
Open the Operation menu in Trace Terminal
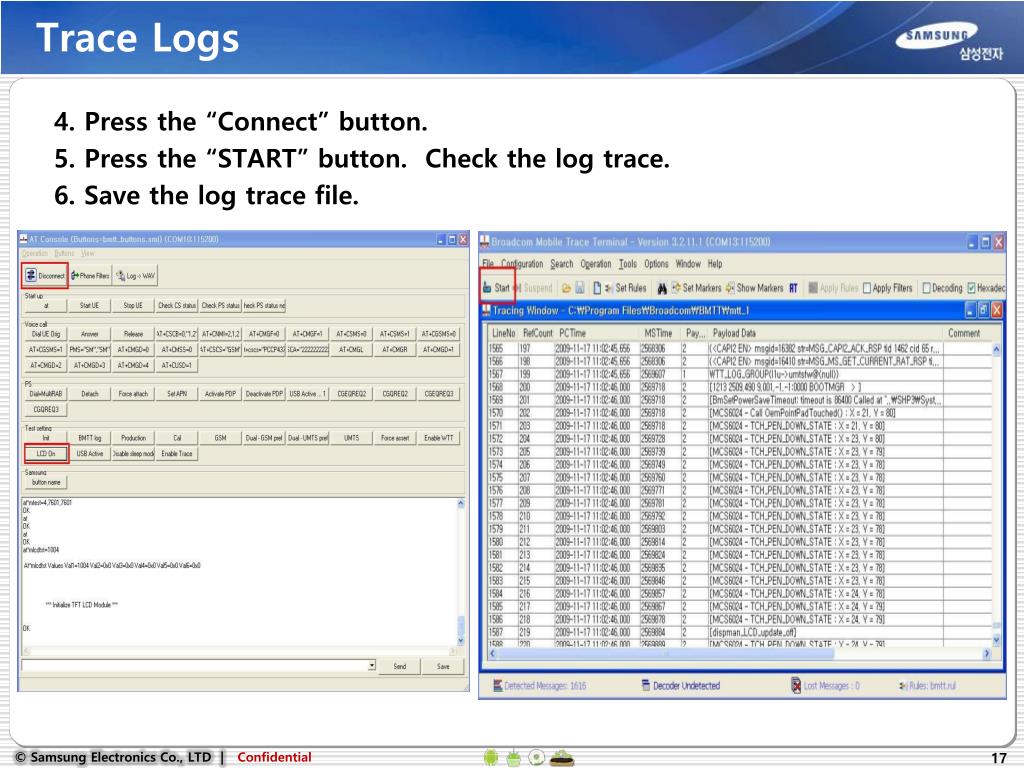pyautogui.click(x=596, y=264)
